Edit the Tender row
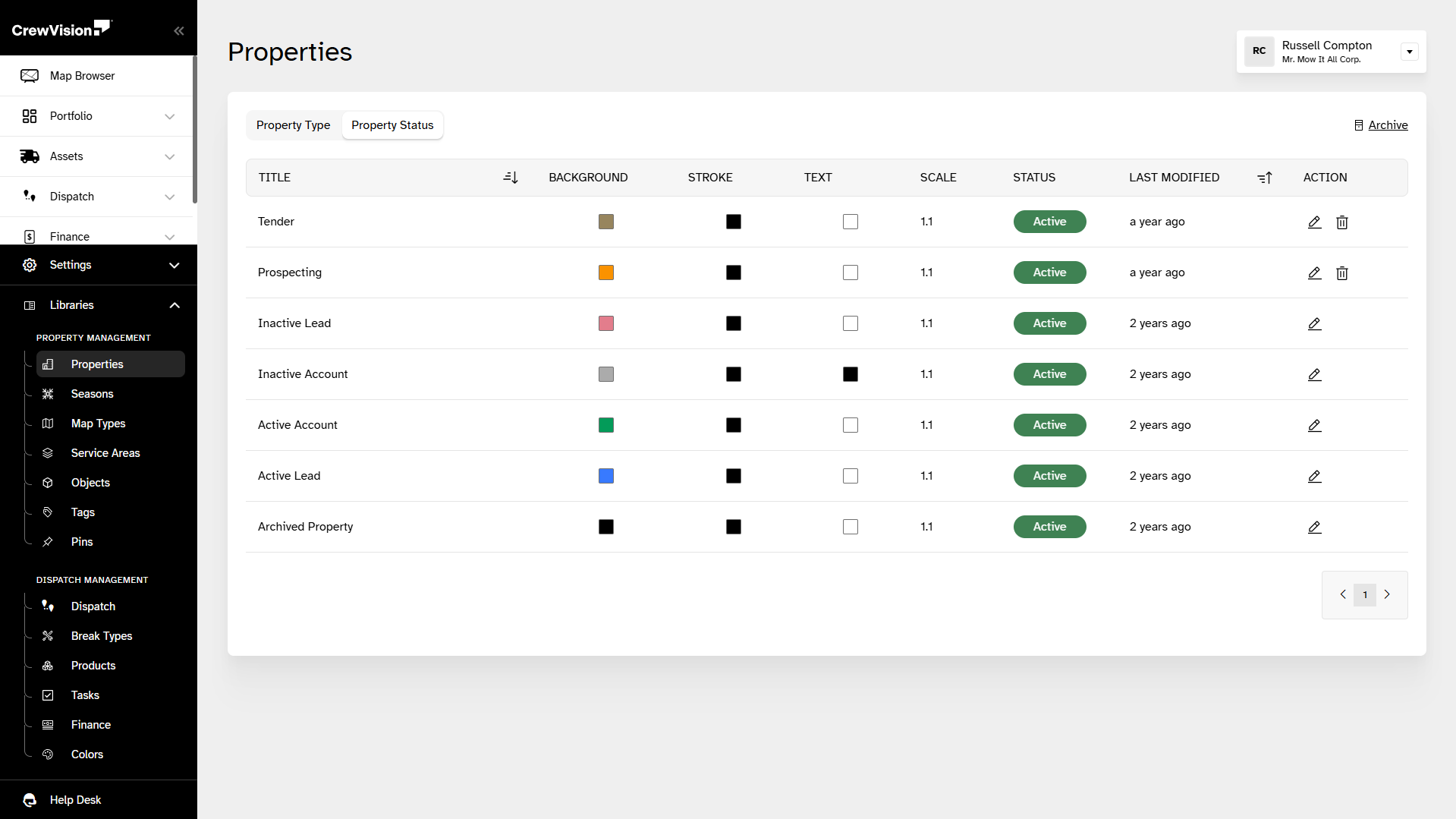This screenshot has width=1456, height=819. [1315, 222]
